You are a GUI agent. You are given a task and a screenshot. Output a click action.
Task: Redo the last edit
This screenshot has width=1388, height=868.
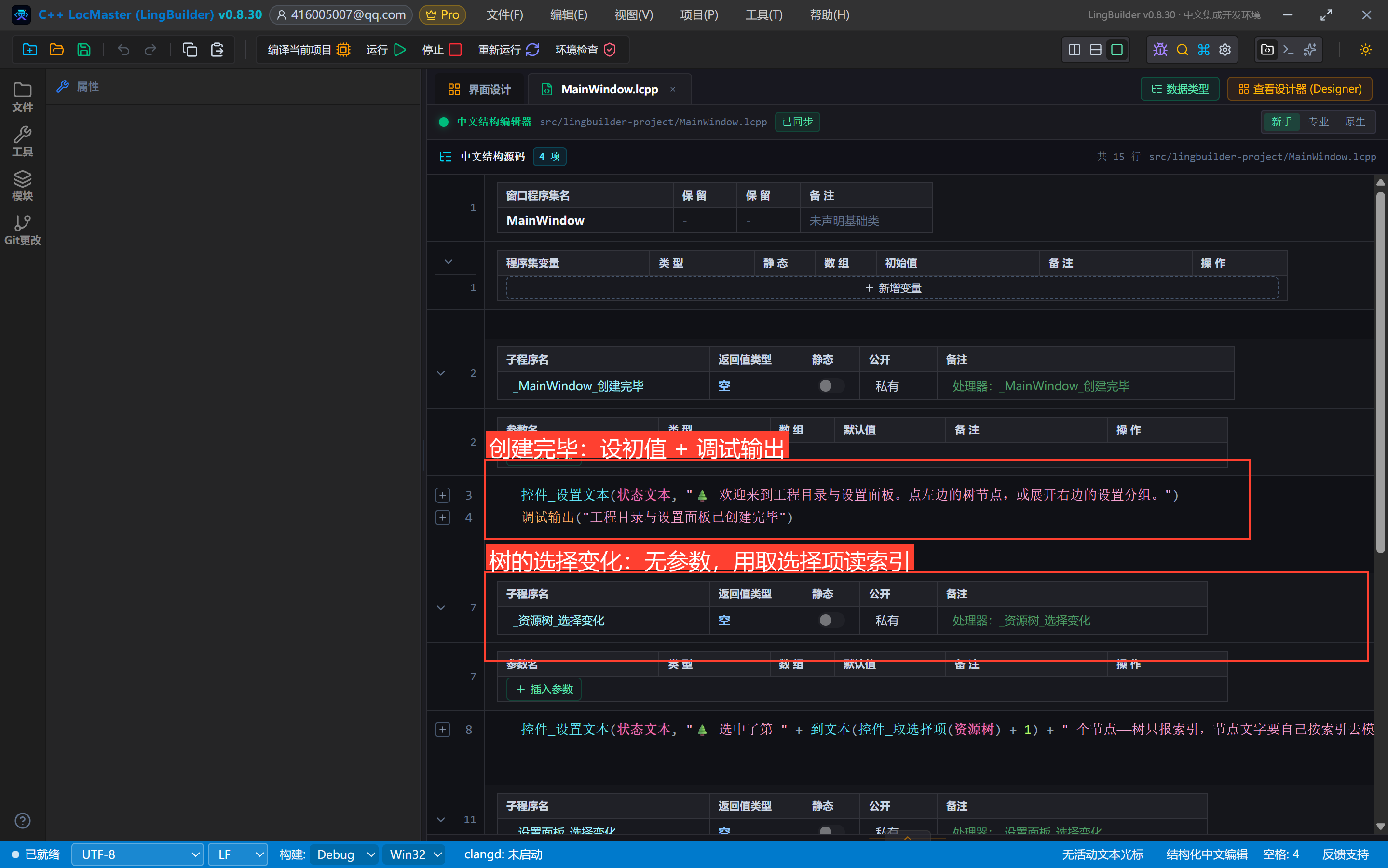click(150, 50)
